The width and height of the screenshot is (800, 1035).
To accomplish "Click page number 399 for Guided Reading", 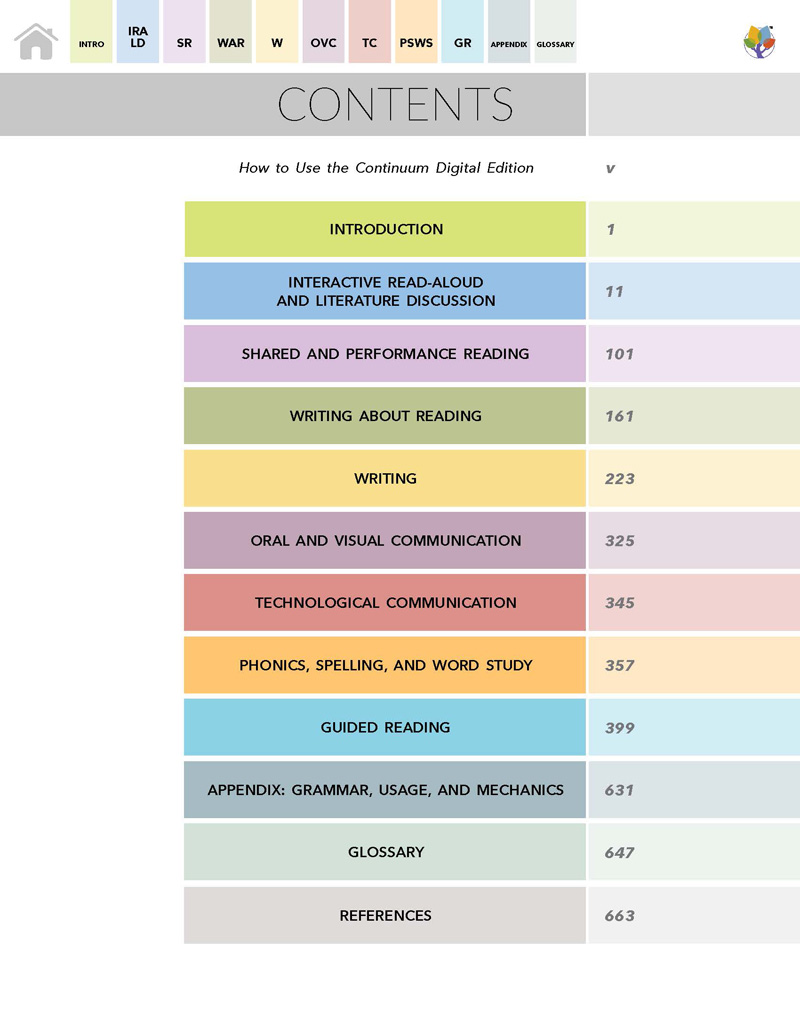I will (x=620, y=728).
